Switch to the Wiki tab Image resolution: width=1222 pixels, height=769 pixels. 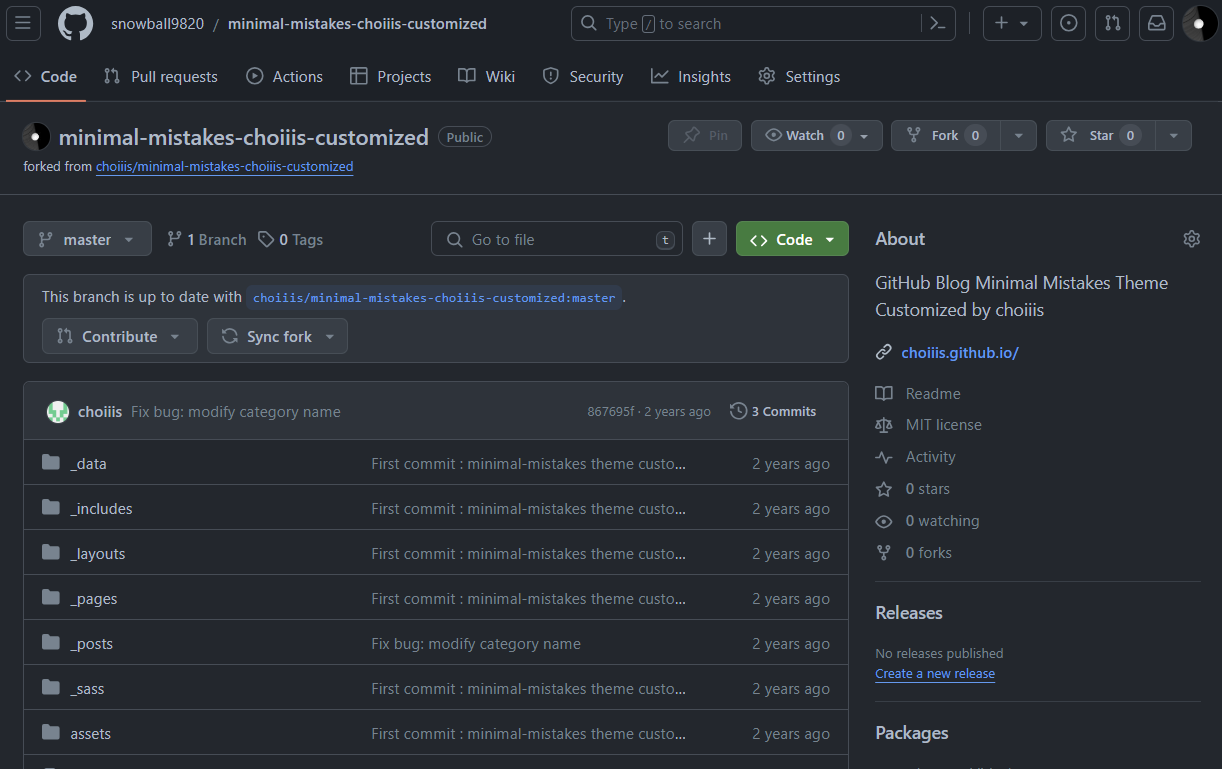coord(487,77)
